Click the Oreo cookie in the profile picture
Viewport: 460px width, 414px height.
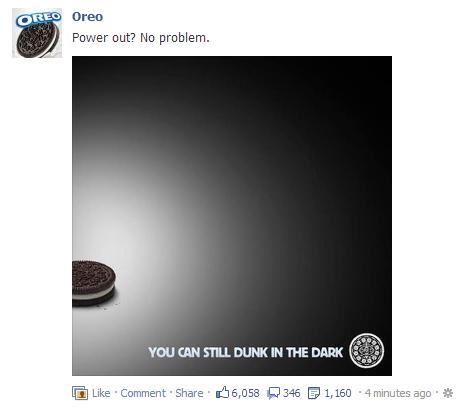point(38,40)
